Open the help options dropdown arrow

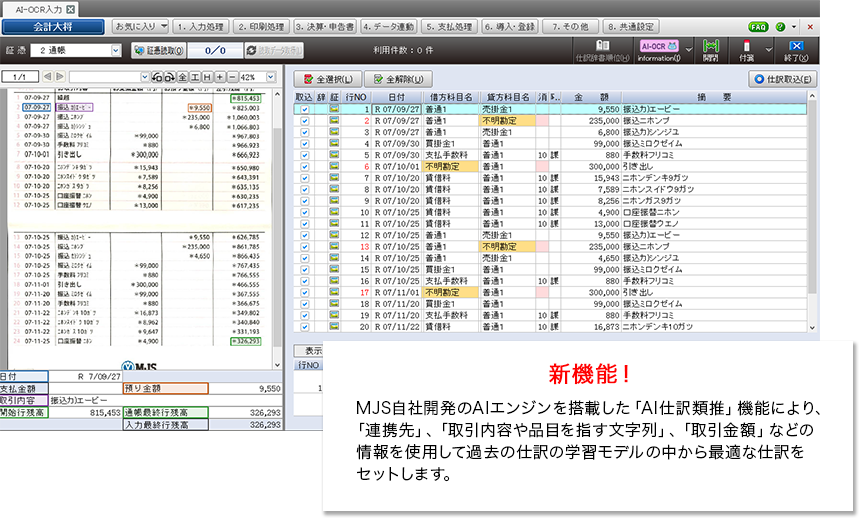794,27
